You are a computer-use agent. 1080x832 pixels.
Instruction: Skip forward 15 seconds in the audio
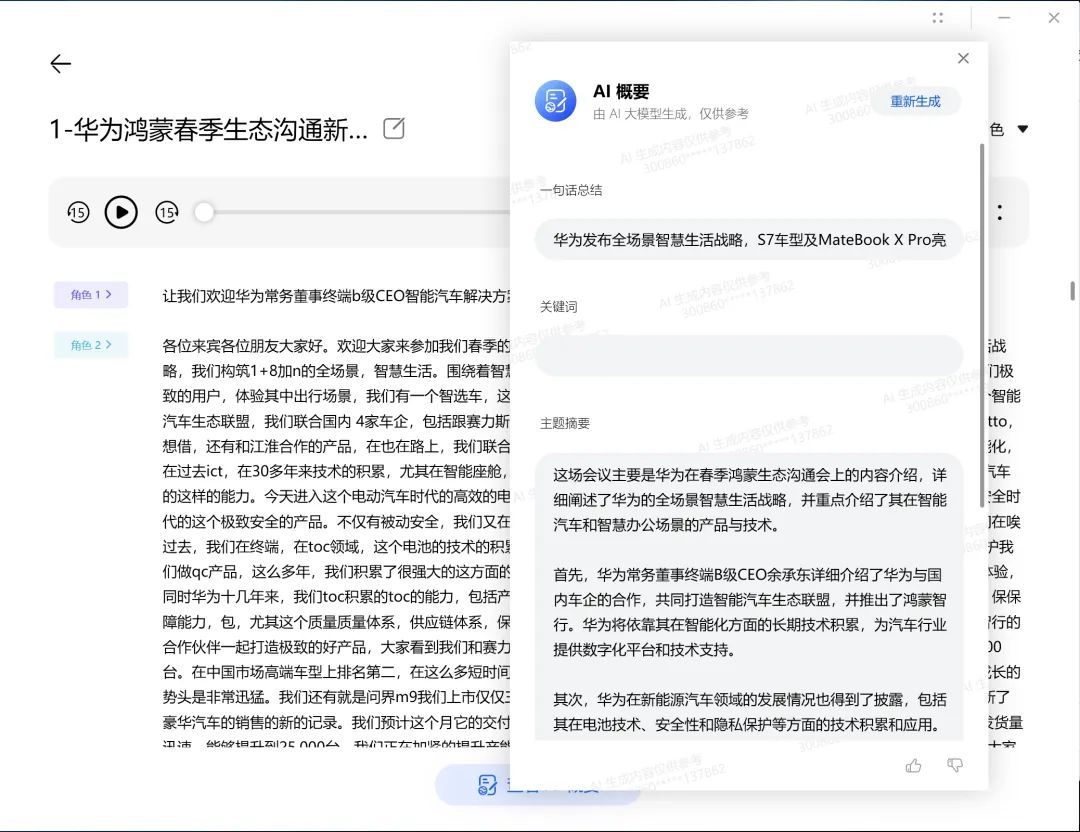point(167,212)
